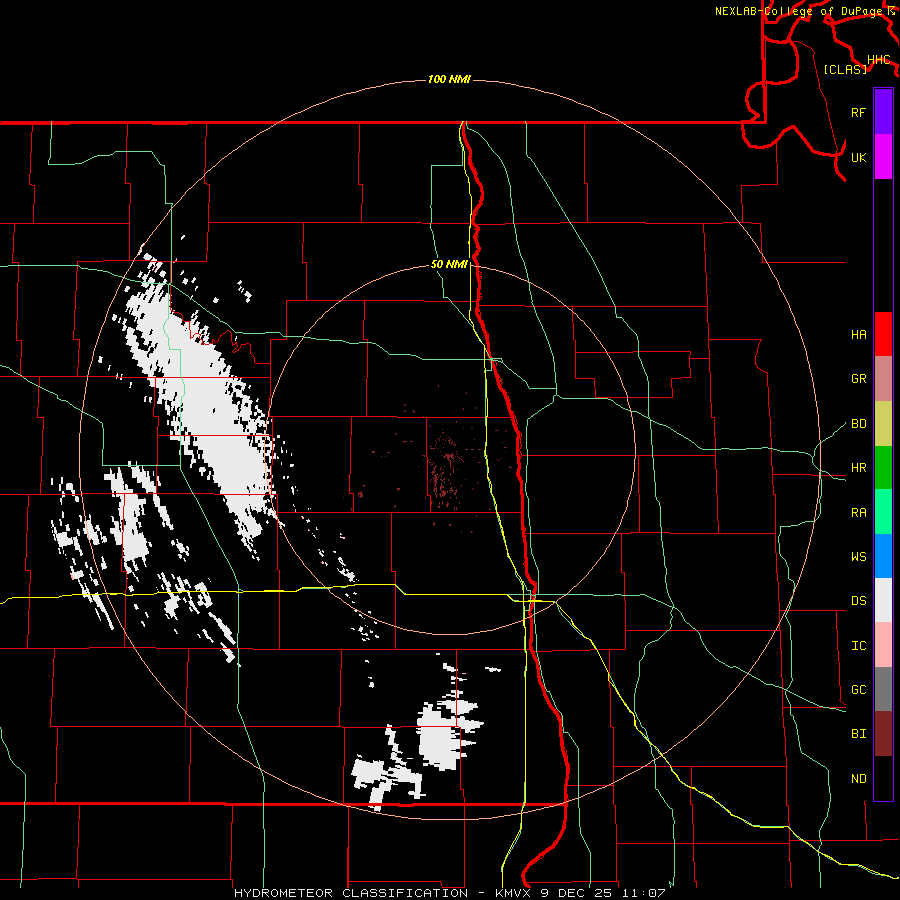The image size is (900, 900).
Task: Click the IC legend label
Action: point(859,646)
